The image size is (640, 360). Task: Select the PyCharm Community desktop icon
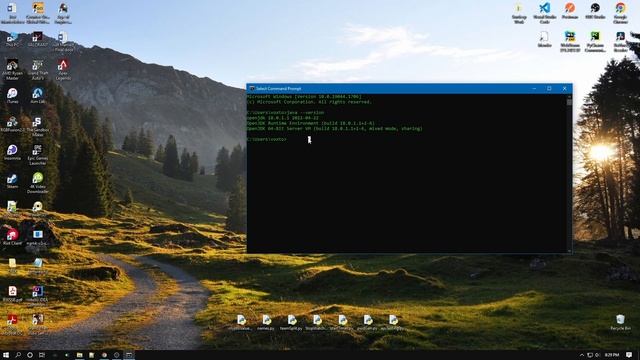click(595, 41)
